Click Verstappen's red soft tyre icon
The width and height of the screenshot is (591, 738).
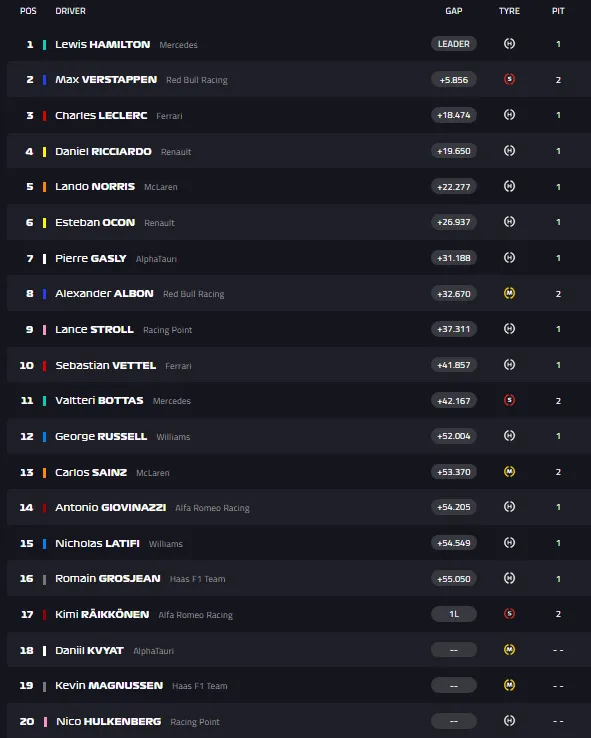point(509,79)
